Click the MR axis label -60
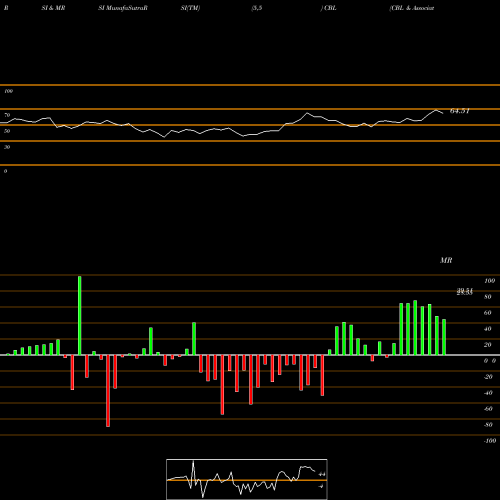500x500 pixels. 488,409
